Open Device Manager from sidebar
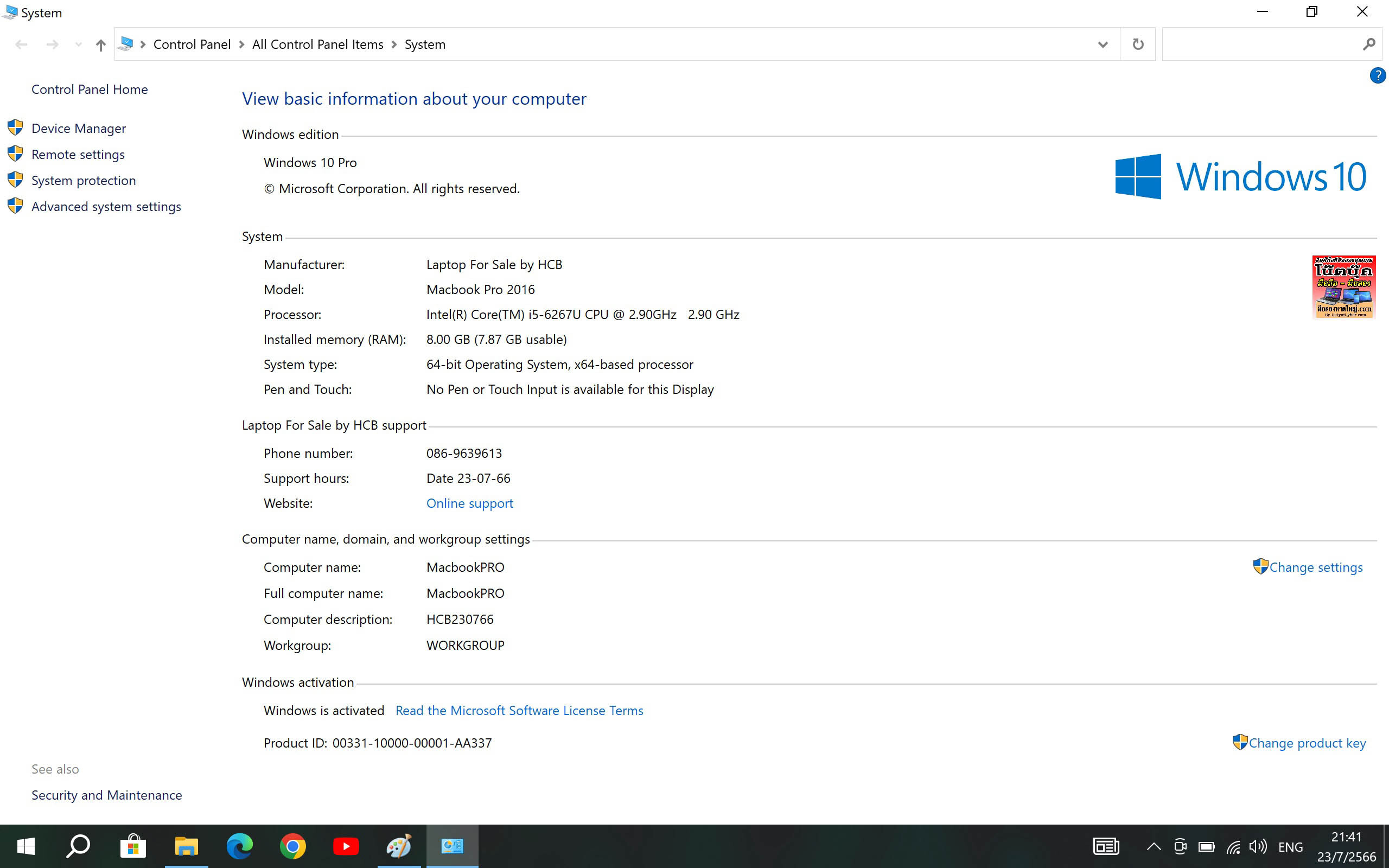1389x868 pixels. click(x=79, y=128)
